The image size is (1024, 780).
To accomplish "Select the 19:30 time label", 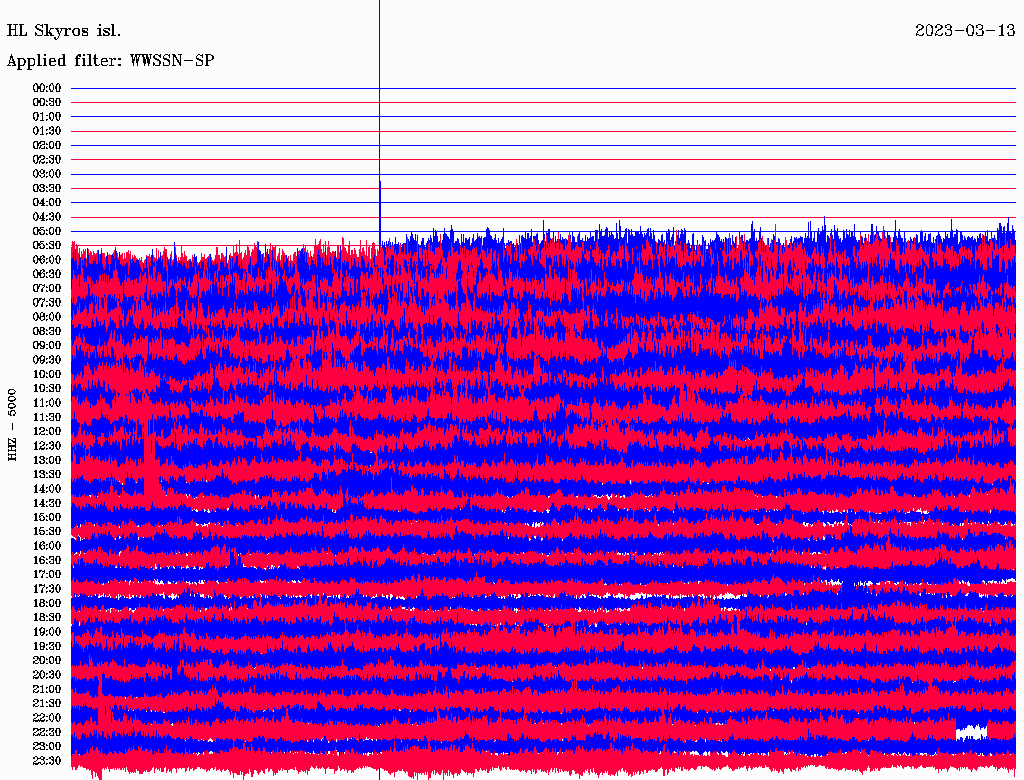I will click(x=47, y=646).
